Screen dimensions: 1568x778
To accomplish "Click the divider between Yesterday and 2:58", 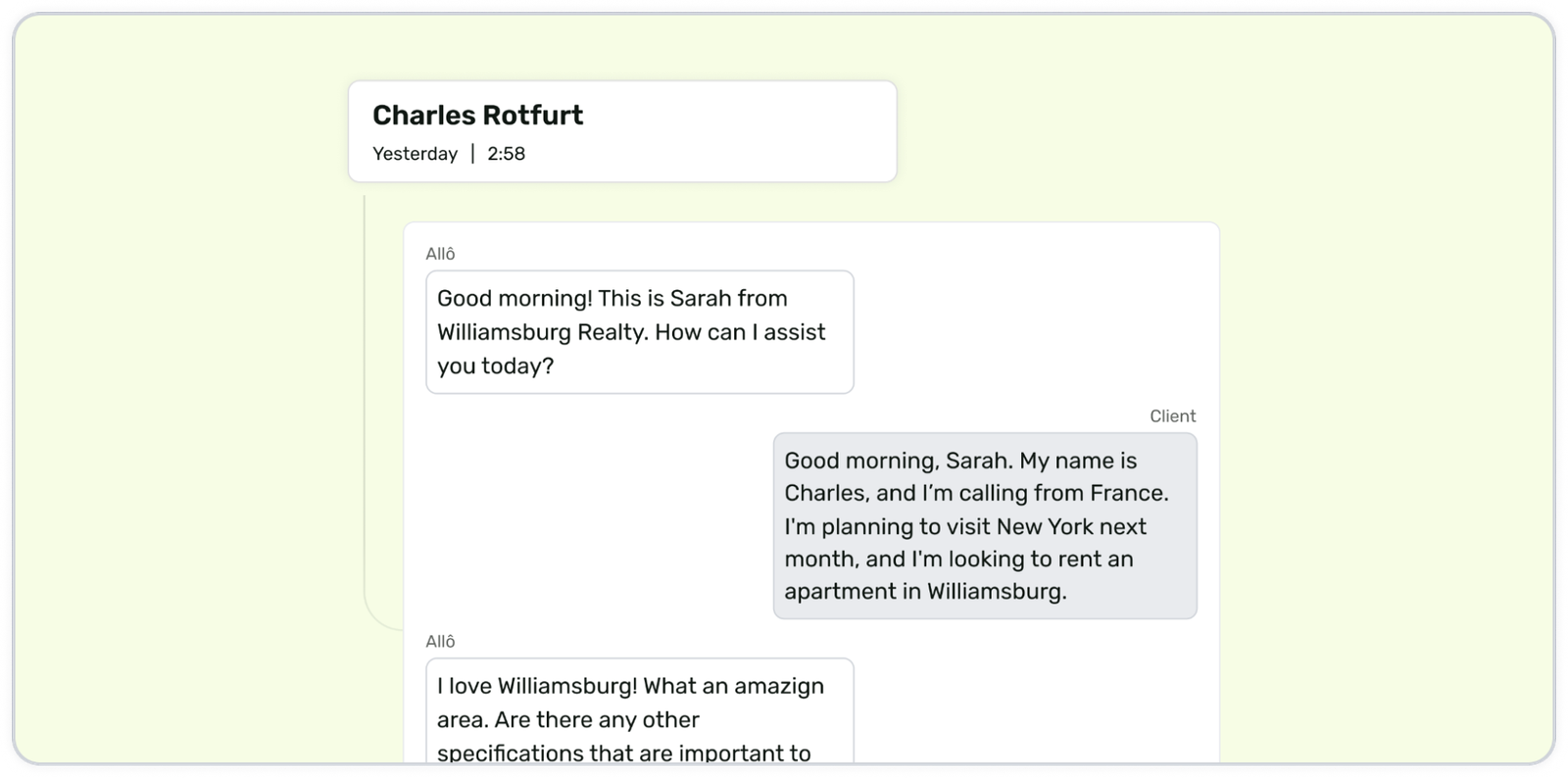I will 472,154.
